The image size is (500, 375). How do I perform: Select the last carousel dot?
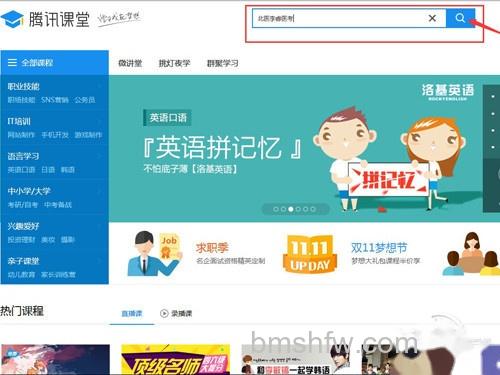[x=313, y=209]
